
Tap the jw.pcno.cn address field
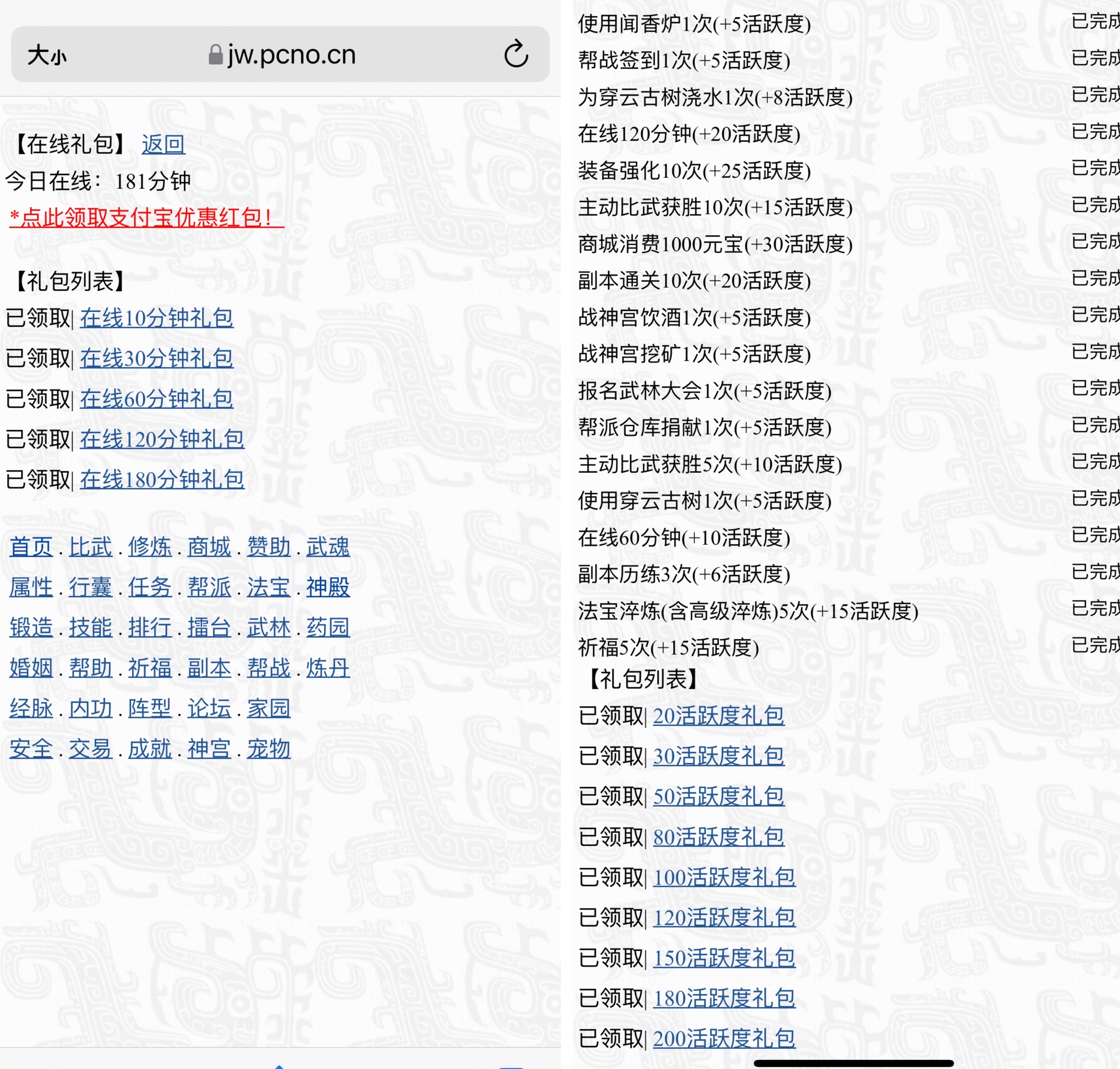(x=291, y=55)
